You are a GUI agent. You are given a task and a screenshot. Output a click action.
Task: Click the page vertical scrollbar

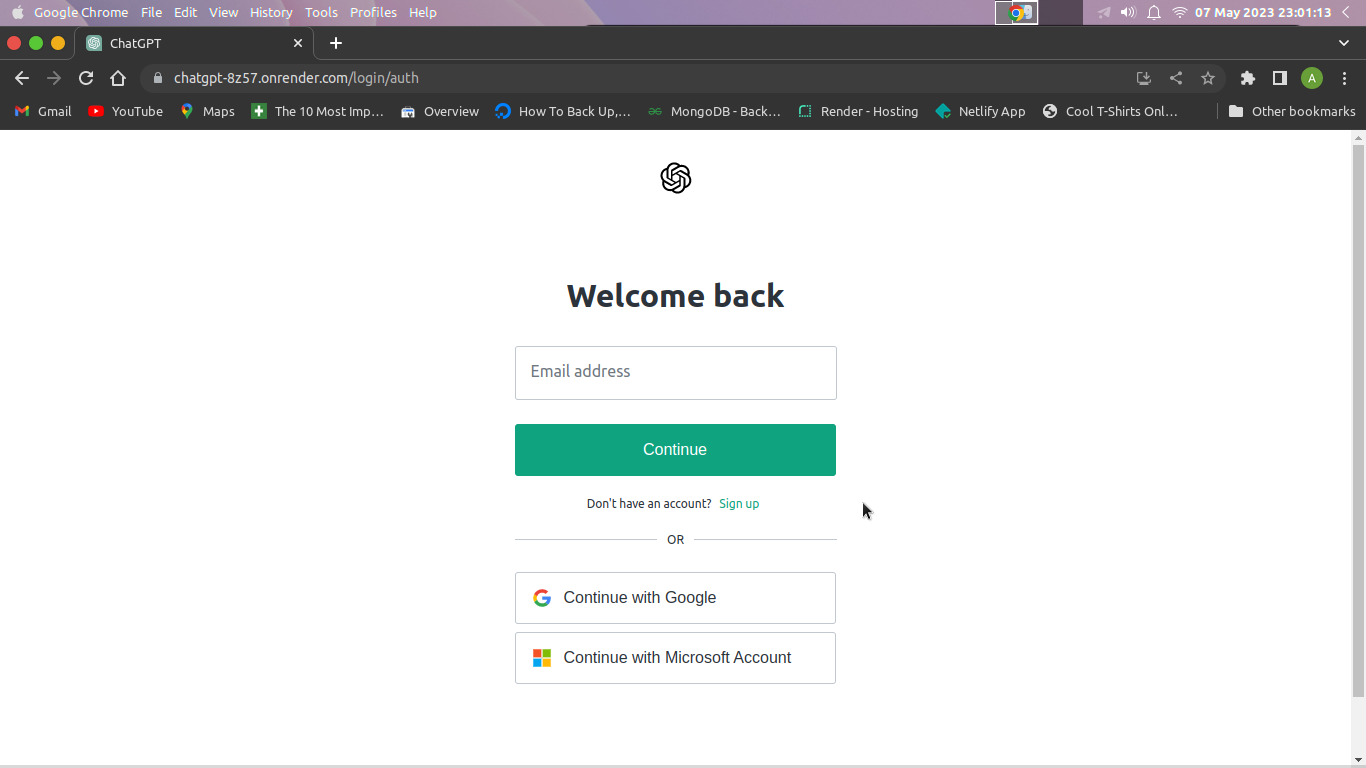click(1358, 420)
